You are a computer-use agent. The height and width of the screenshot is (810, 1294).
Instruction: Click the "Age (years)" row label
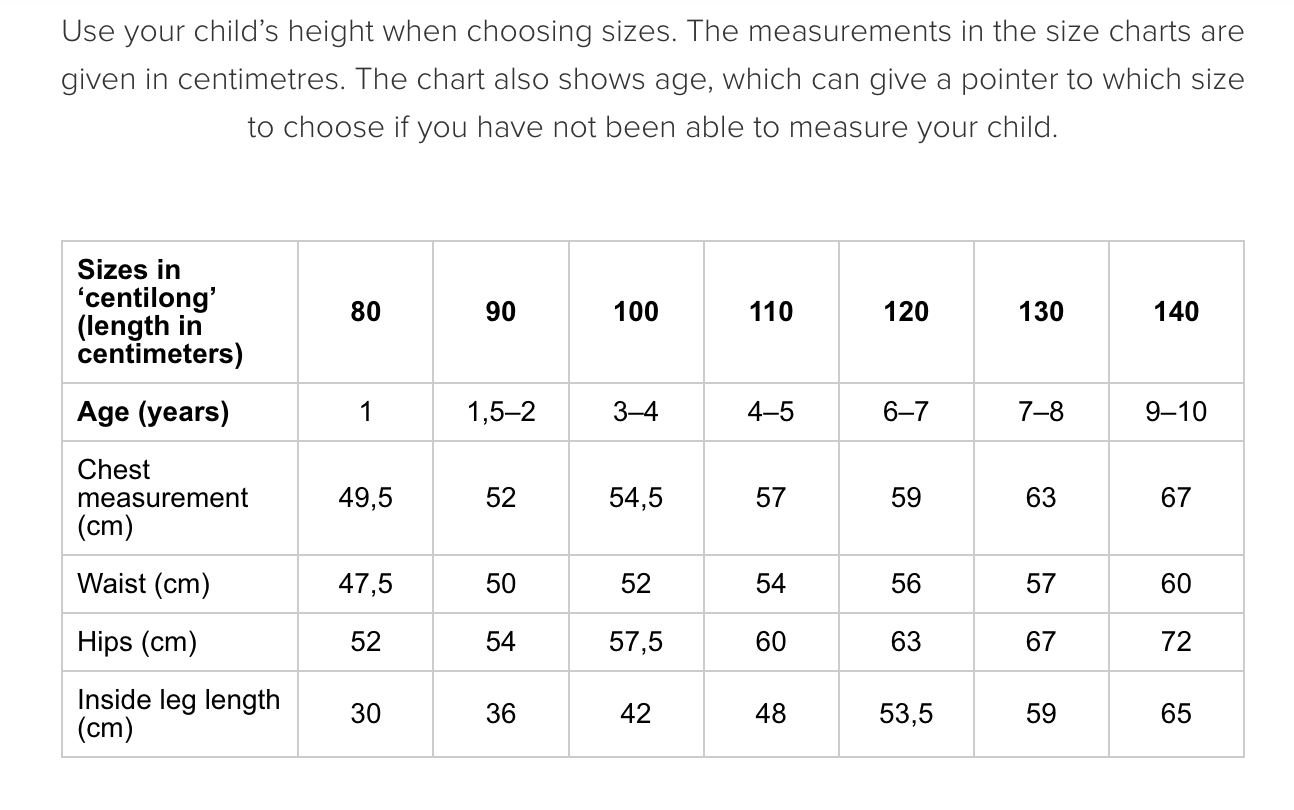[x=153, y=412]
